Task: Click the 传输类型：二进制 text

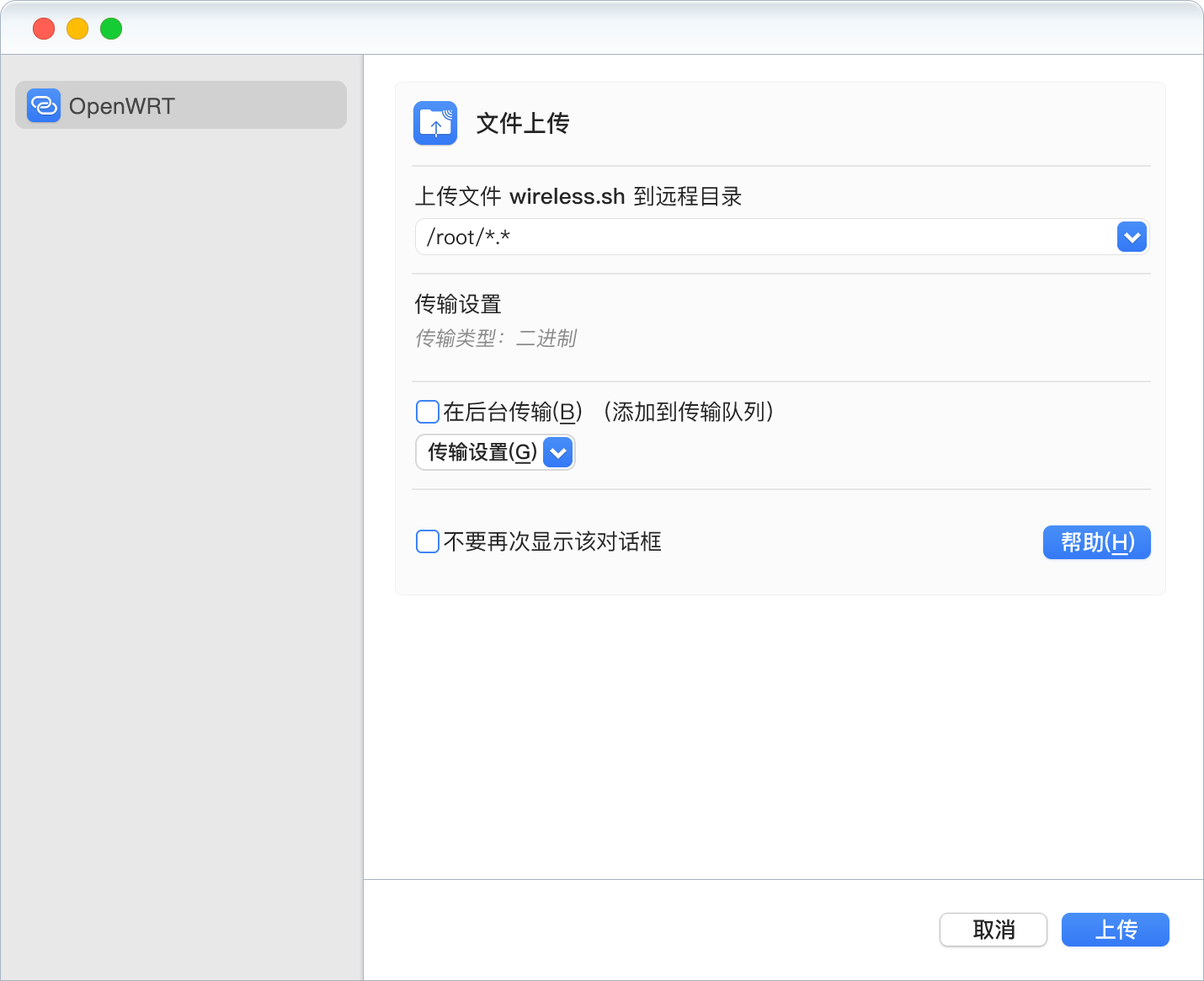Action: coord(495,339)
